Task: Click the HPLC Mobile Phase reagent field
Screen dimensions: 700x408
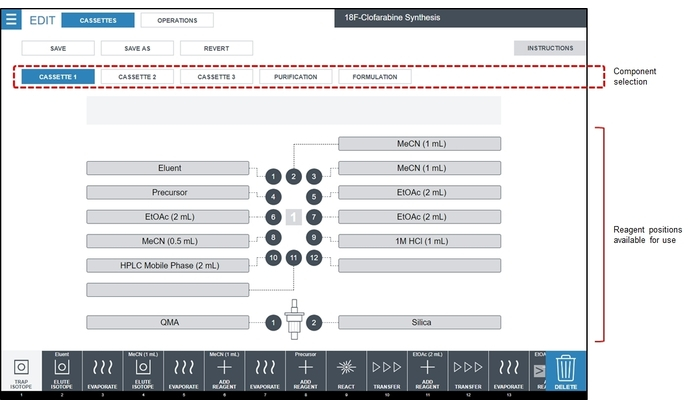Action: (167, 265)
